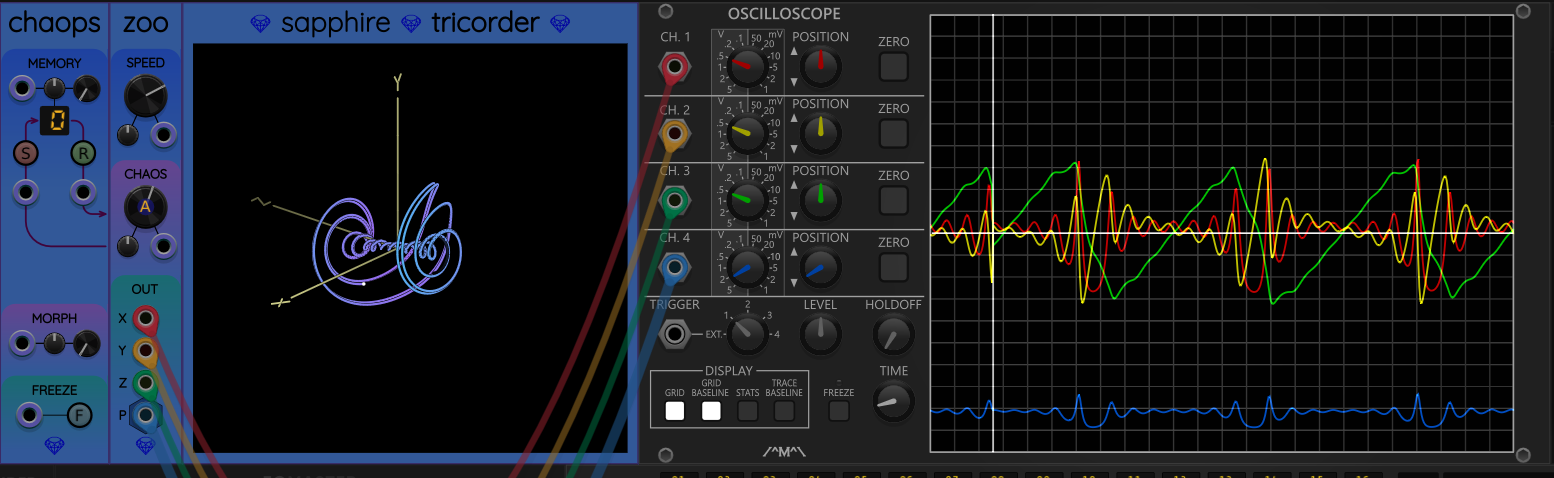Click the CH. 1 voltage scale knob

[x=743, y=68]
